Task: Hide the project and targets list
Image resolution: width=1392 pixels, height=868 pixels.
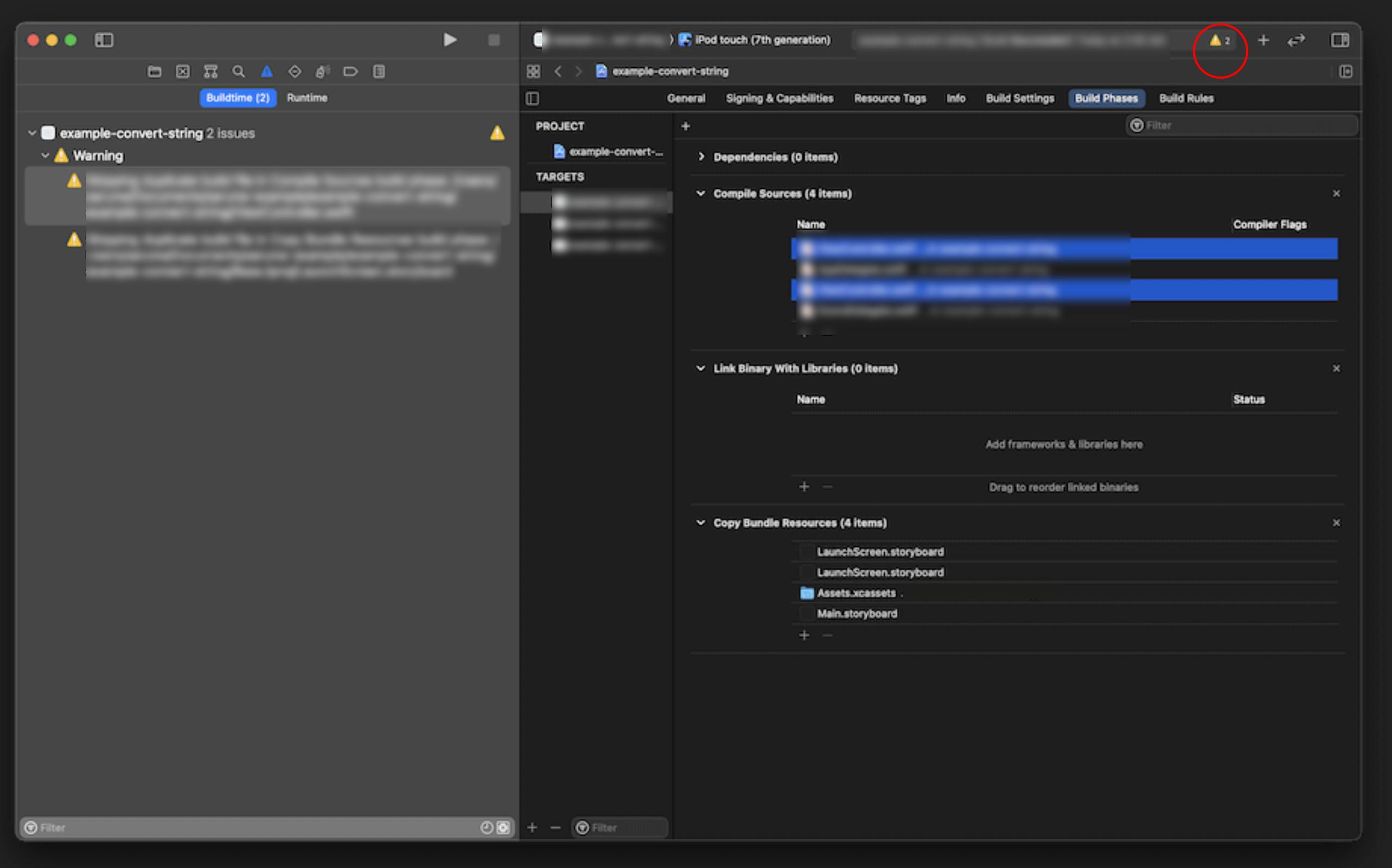Action: click(x=533, y=99)
